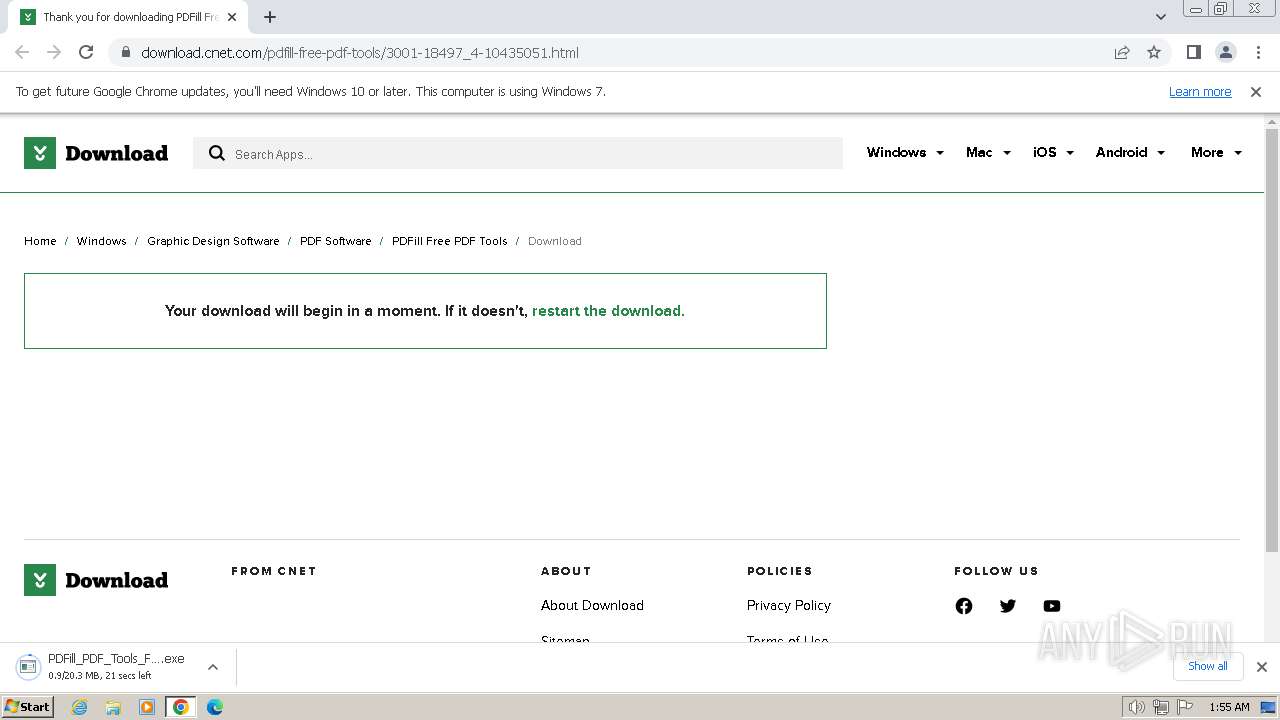The height and width of the screenshot is (720, 1280).
Task: Toggle the Chrome side panel icon
Action: pos(1194,52)
